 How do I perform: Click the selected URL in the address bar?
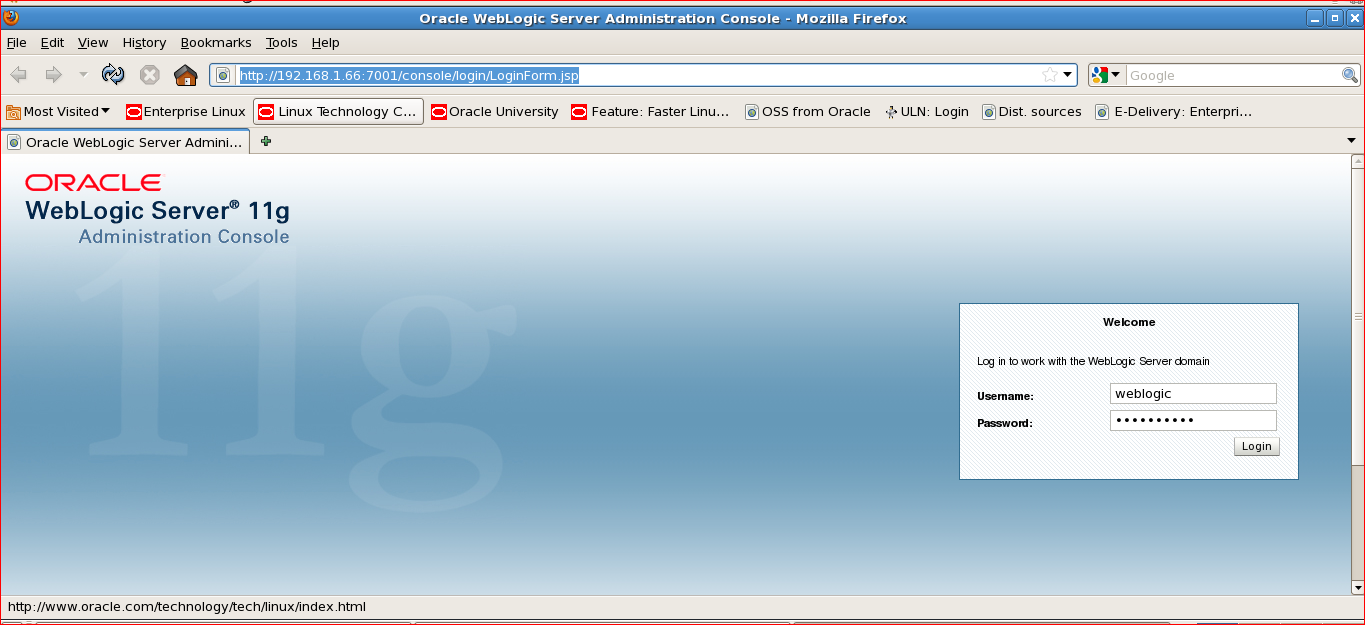[x=409, y=75]
